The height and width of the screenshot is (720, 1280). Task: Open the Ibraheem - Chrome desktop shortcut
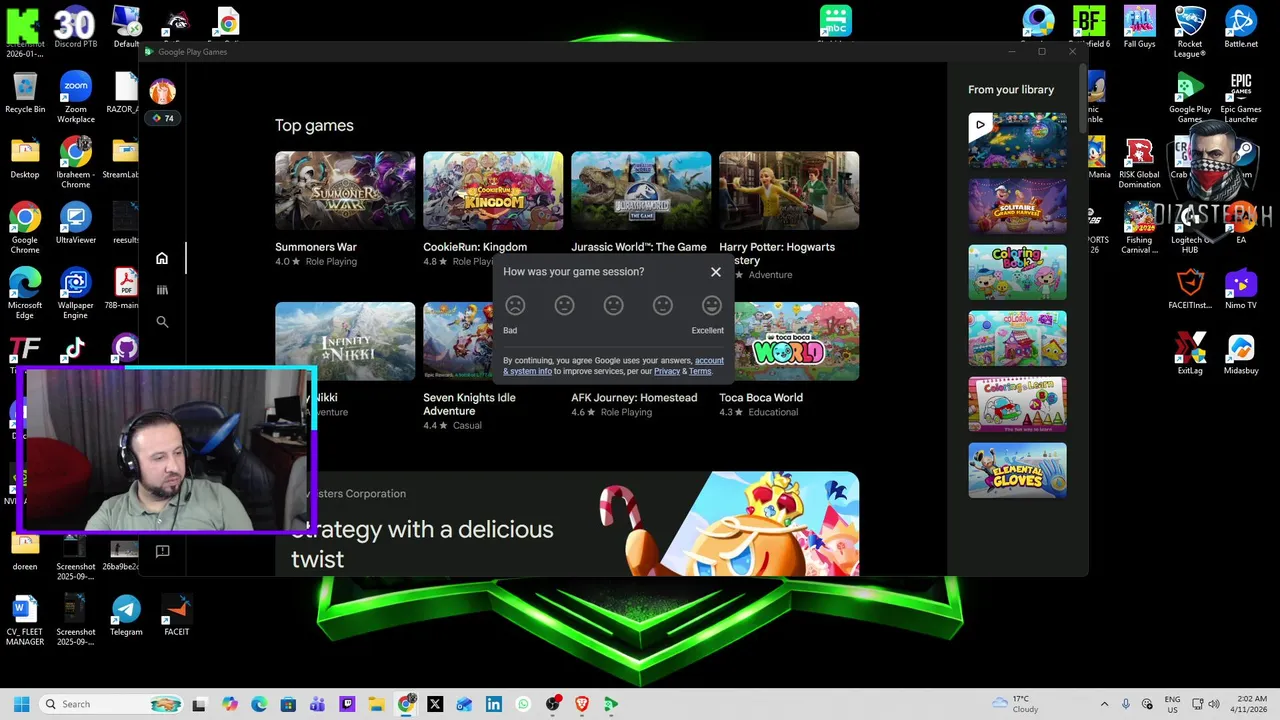click(x=75, y=163)
